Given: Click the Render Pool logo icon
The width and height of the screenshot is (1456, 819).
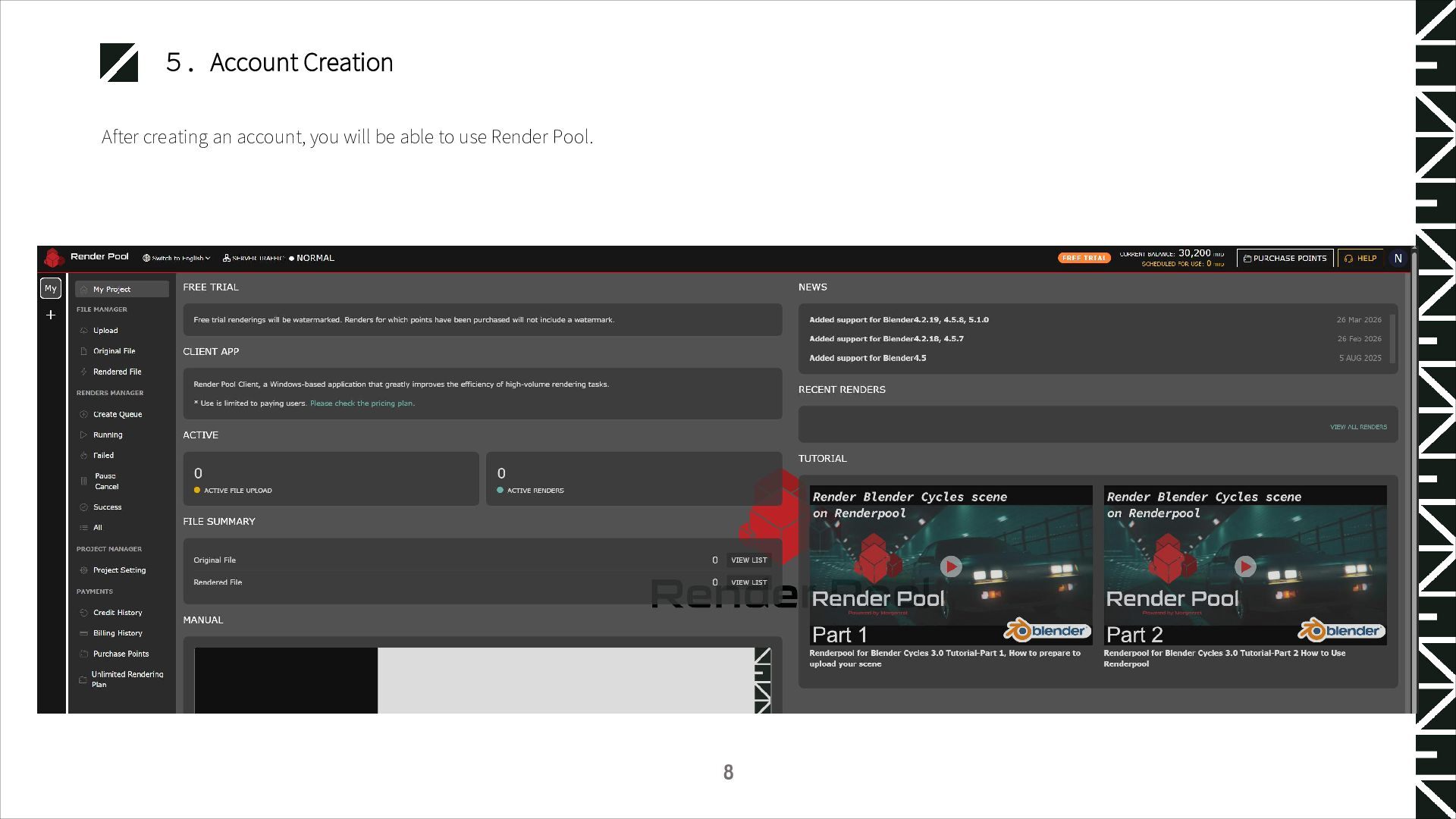Looking at the screenshot, I should [x=53, y=258].
